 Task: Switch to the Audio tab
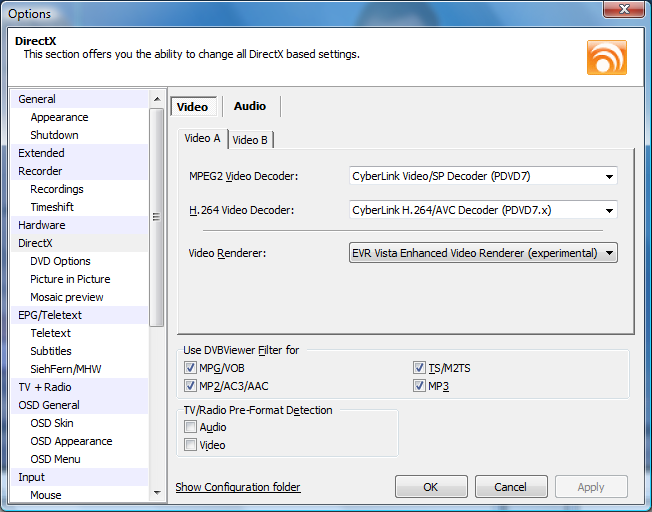coord(250,106)
